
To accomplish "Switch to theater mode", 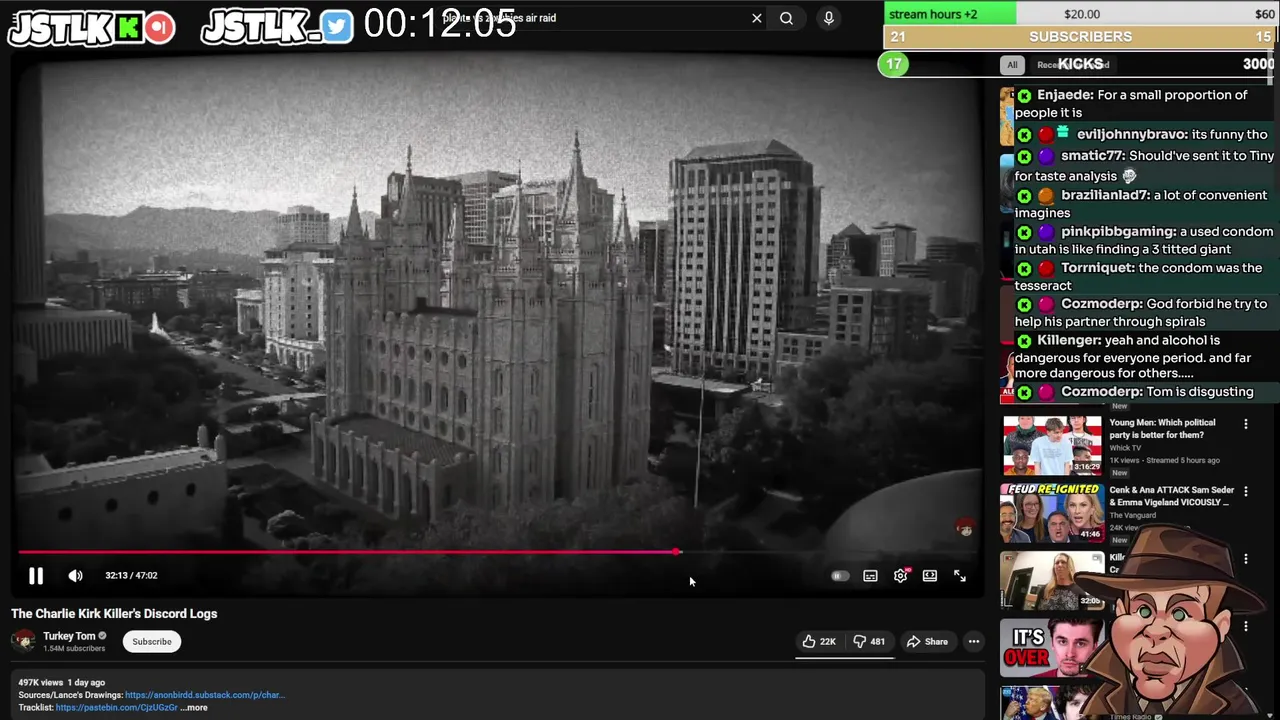I will [930, 576].
